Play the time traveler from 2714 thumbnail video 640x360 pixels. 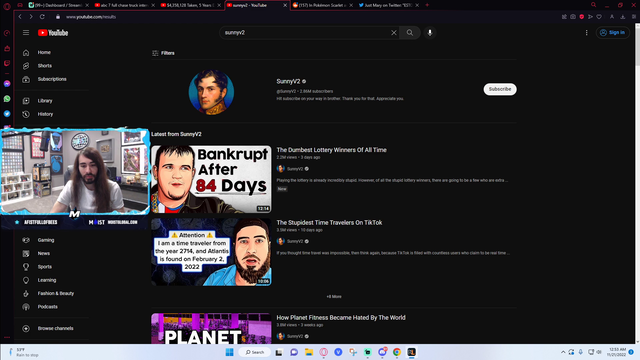coord(211,252)
